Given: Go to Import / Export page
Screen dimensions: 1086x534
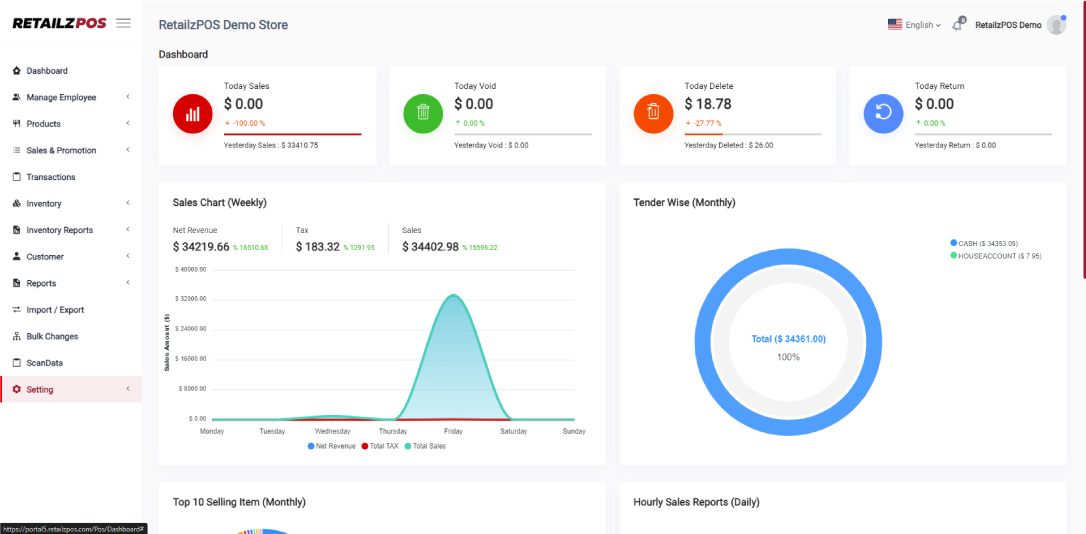Looking at the screenshot, I should pyautogui.click(x=55, y=310).
